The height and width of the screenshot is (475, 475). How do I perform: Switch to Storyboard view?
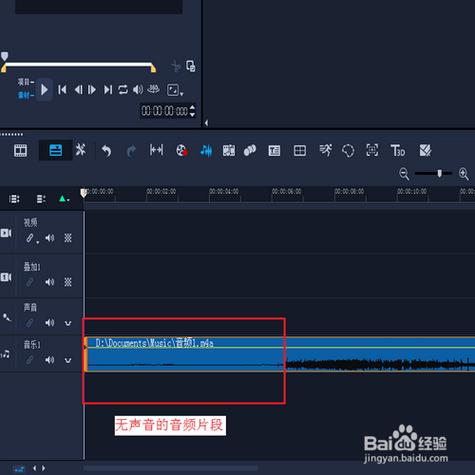pos(20,151)
